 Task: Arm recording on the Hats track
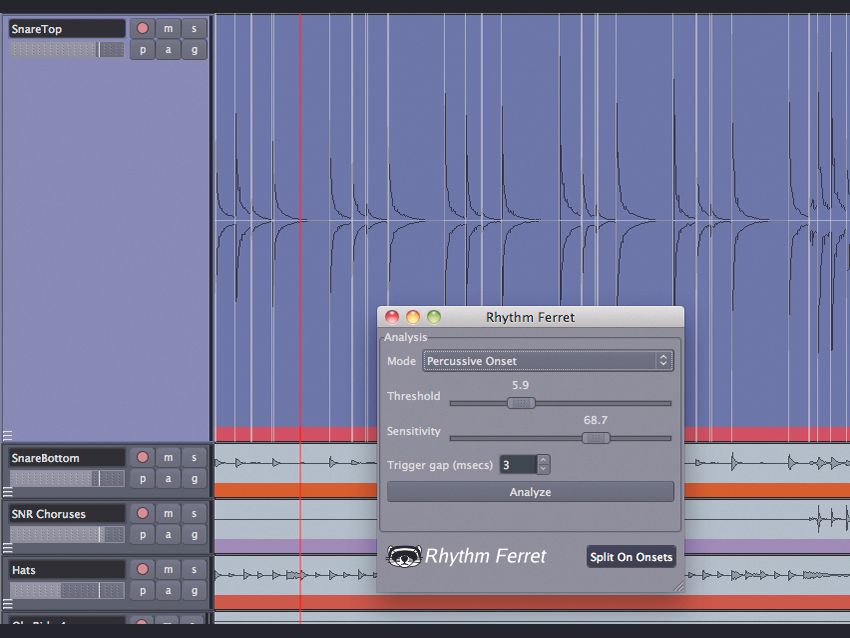point(143,569)
